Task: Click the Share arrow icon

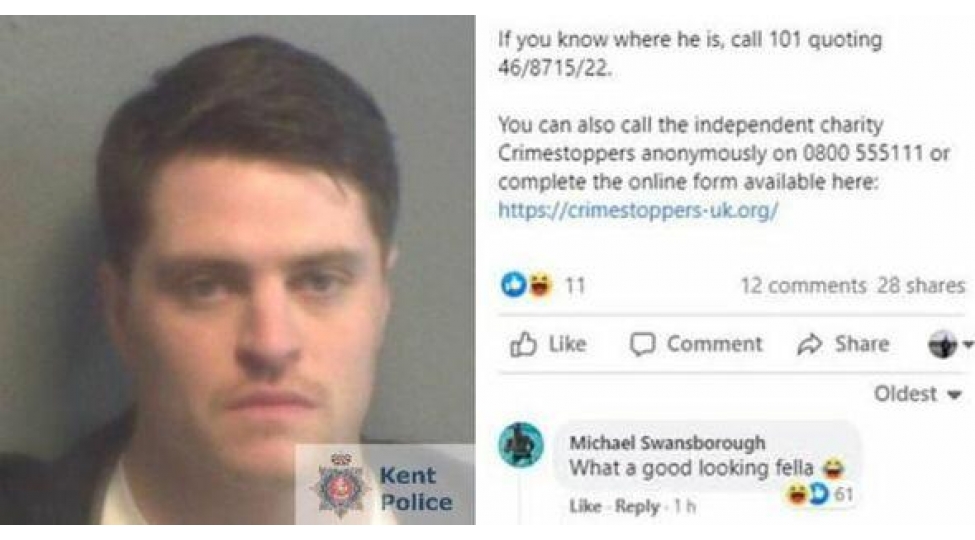Action: pyautogui.click(x=810, y=344)
